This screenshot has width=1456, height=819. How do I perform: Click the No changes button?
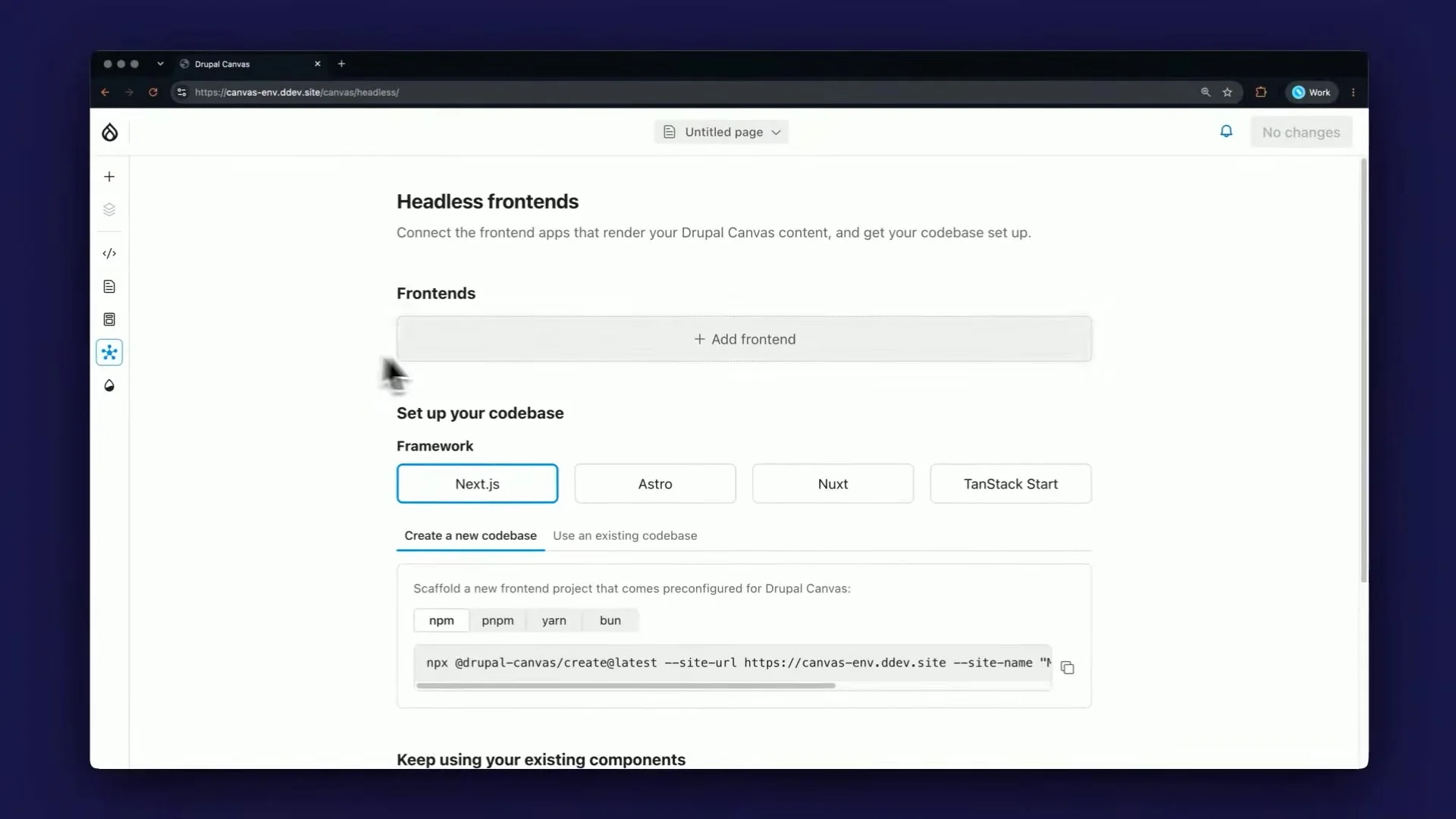1301,132
